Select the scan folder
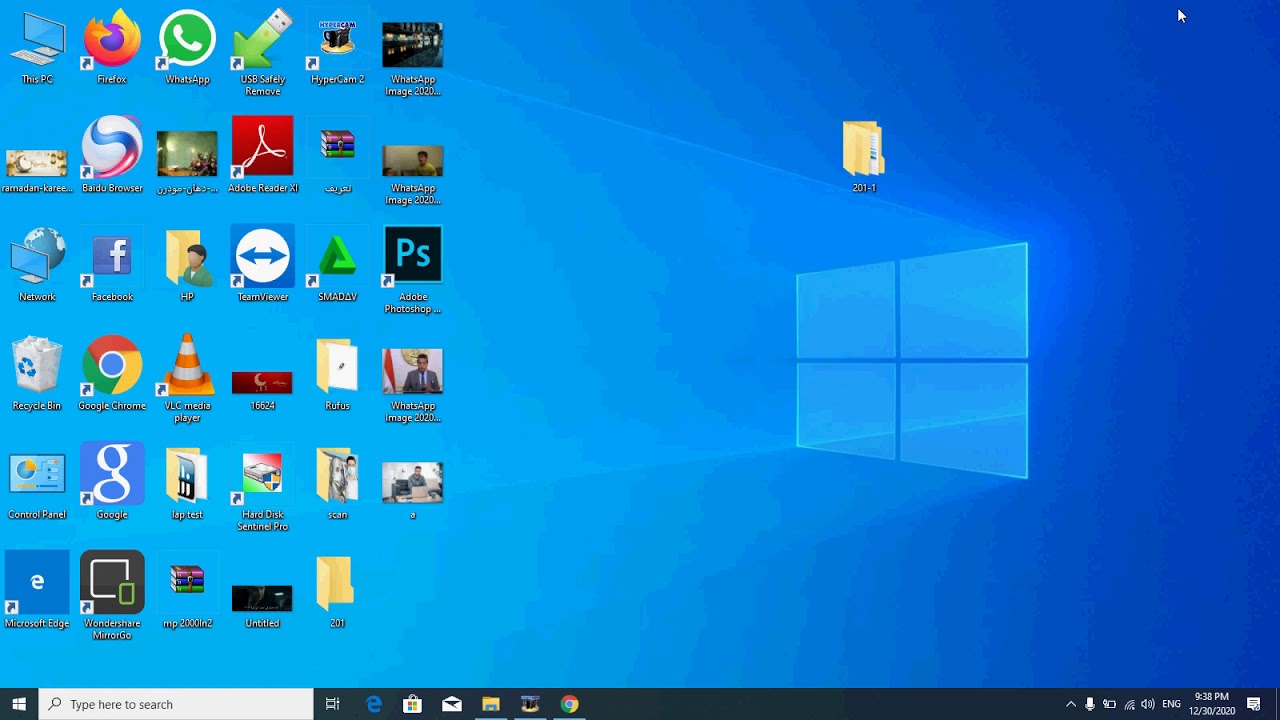Viewport: 1280px width, 720px height. point(337,482)
